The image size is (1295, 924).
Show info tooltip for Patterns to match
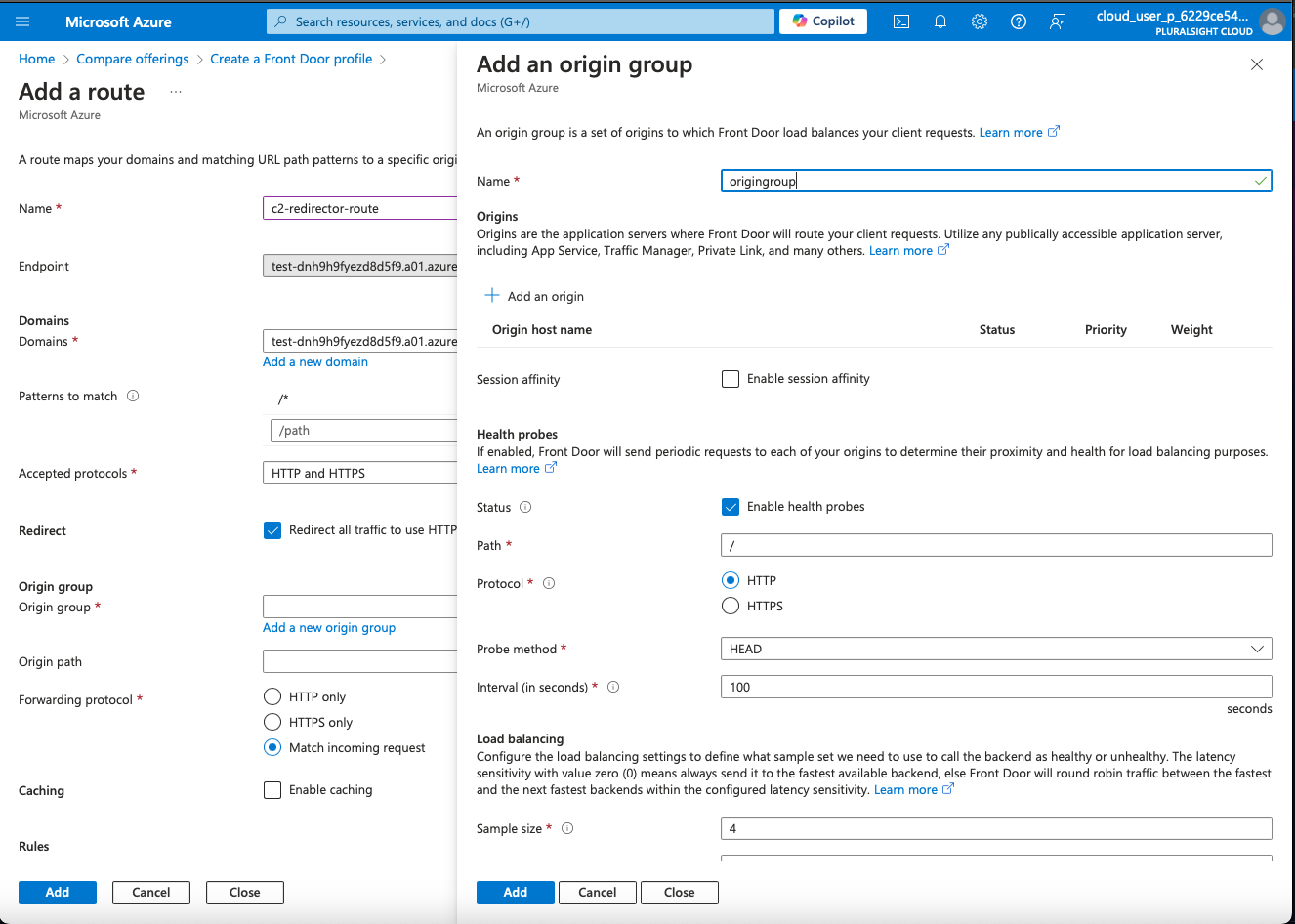coord(133,396)
